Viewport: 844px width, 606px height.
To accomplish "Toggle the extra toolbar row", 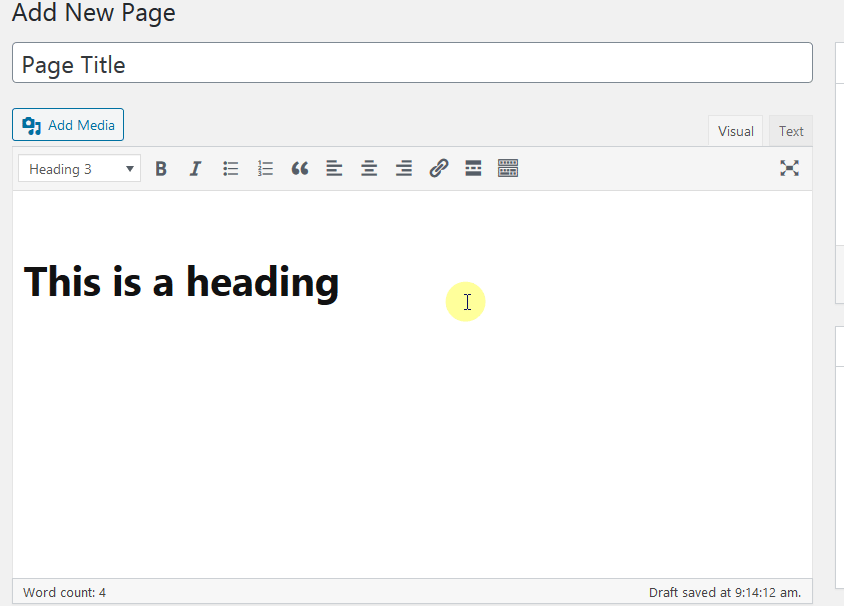I will point(507,168).
